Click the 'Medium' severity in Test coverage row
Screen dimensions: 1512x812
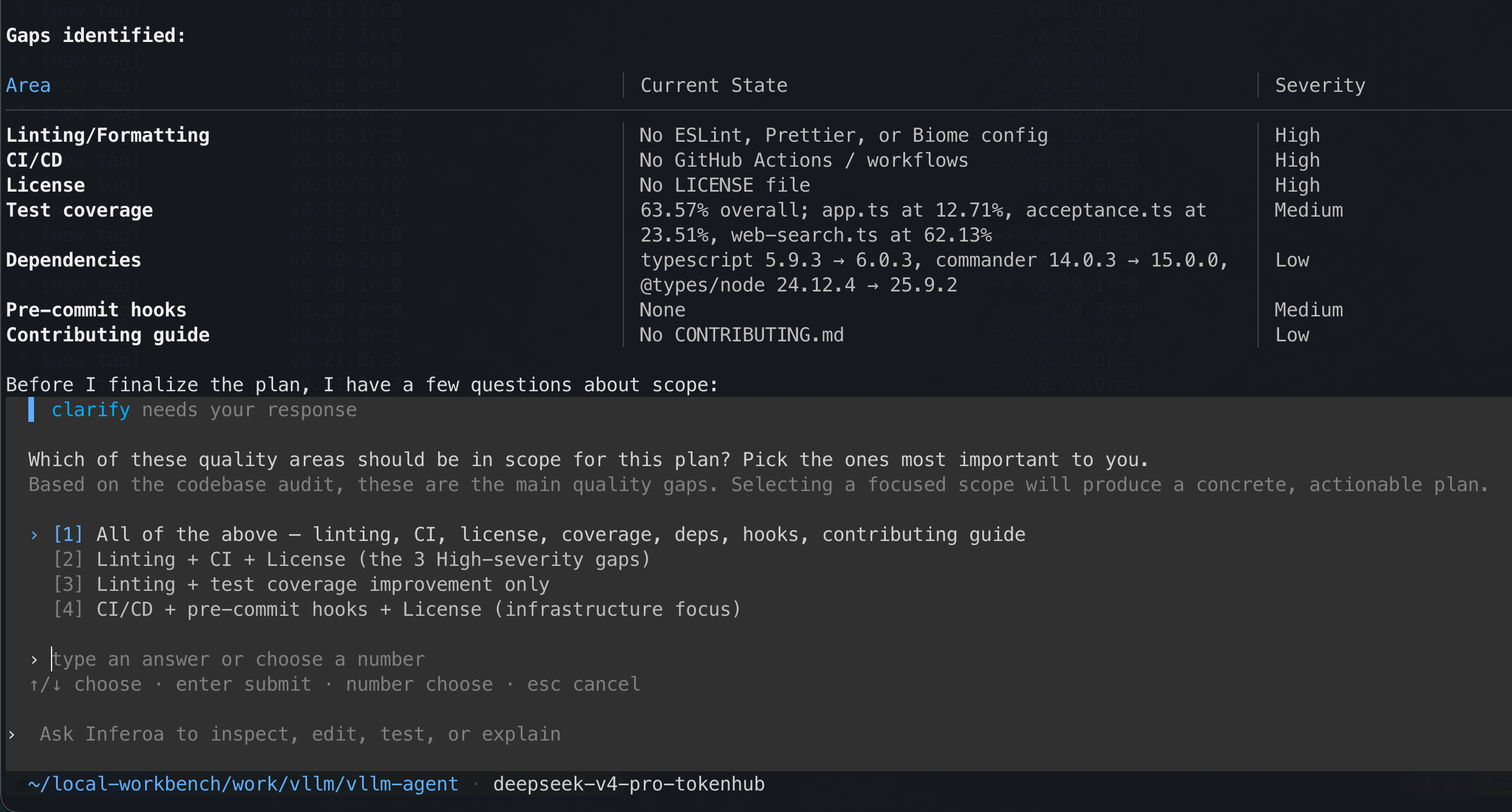pyautogui.click(x=1309, y=210)
